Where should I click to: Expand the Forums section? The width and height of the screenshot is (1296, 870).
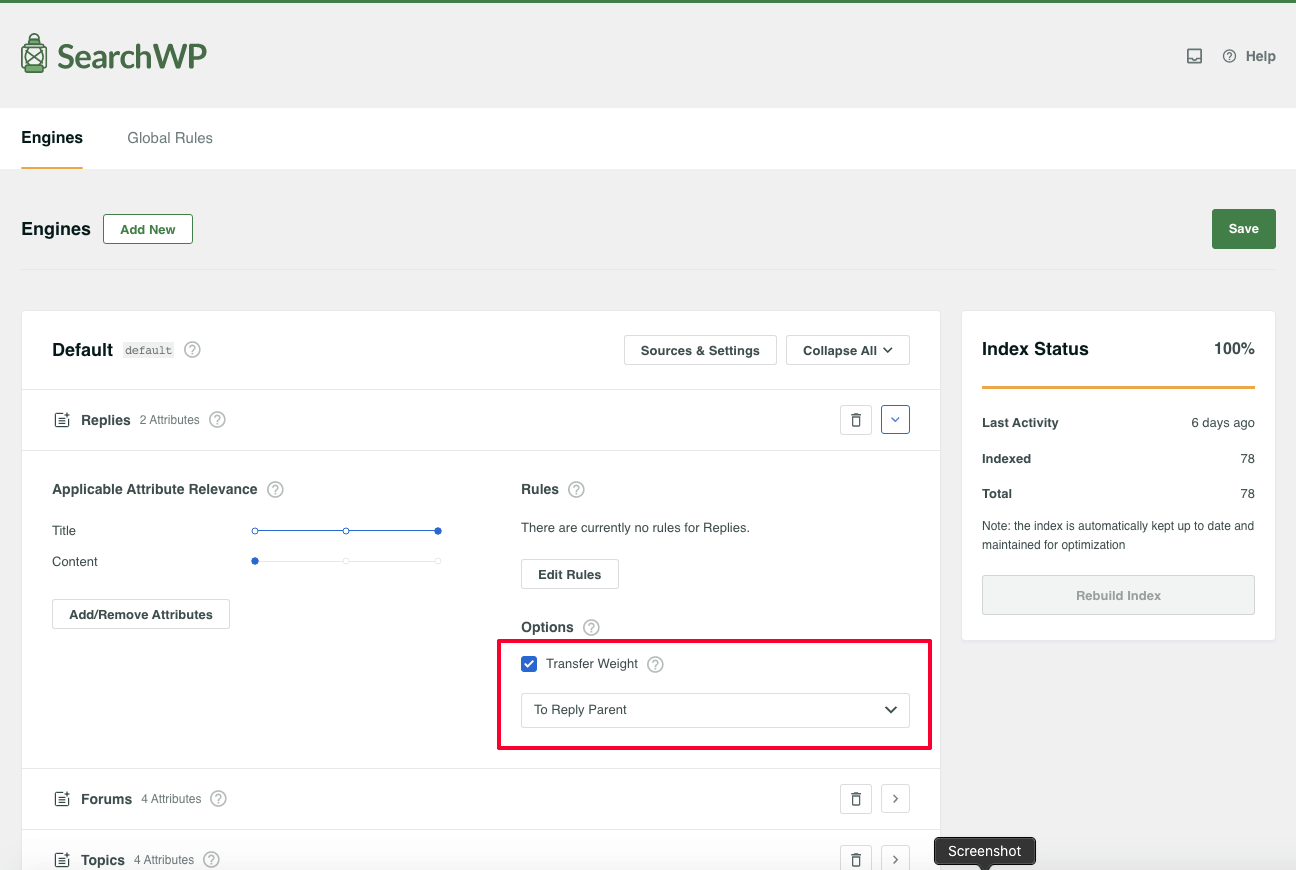895,799
